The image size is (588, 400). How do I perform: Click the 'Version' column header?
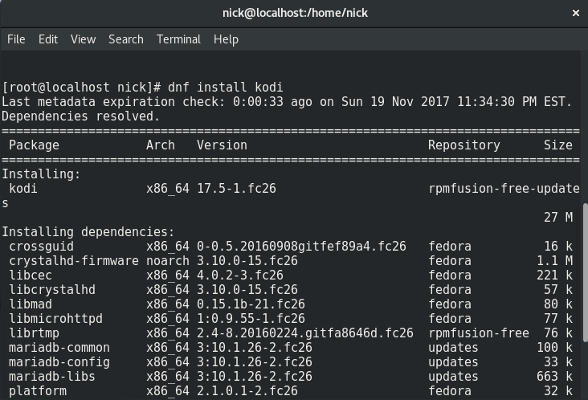pyautogui.click(x=222, y=145)
